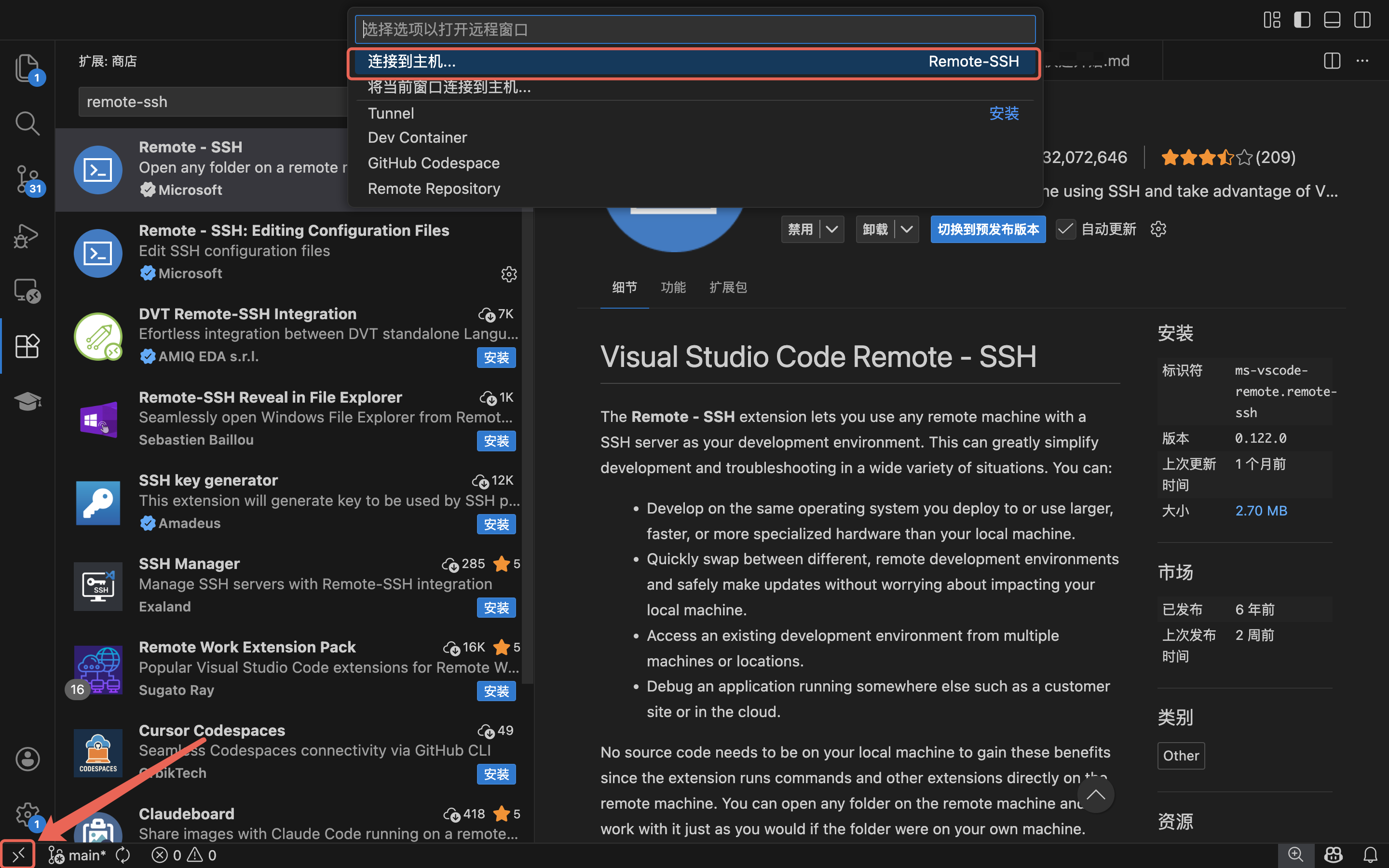Open the Search view icon
1389x868 pixels.
pos(27,123)
